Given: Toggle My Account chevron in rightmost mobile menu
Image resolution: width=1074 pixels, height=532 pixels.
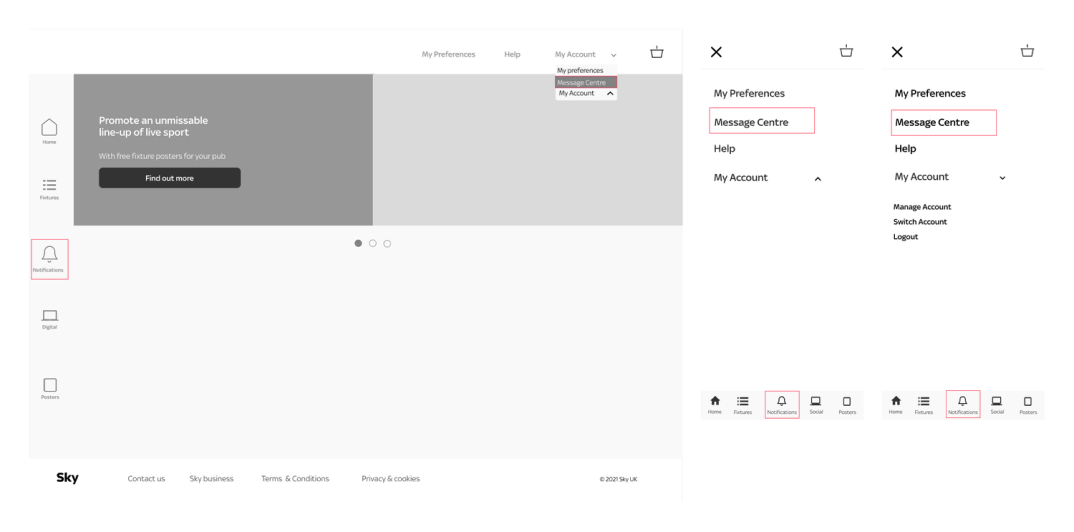Looking at the screenshot, I should 1002,178.
